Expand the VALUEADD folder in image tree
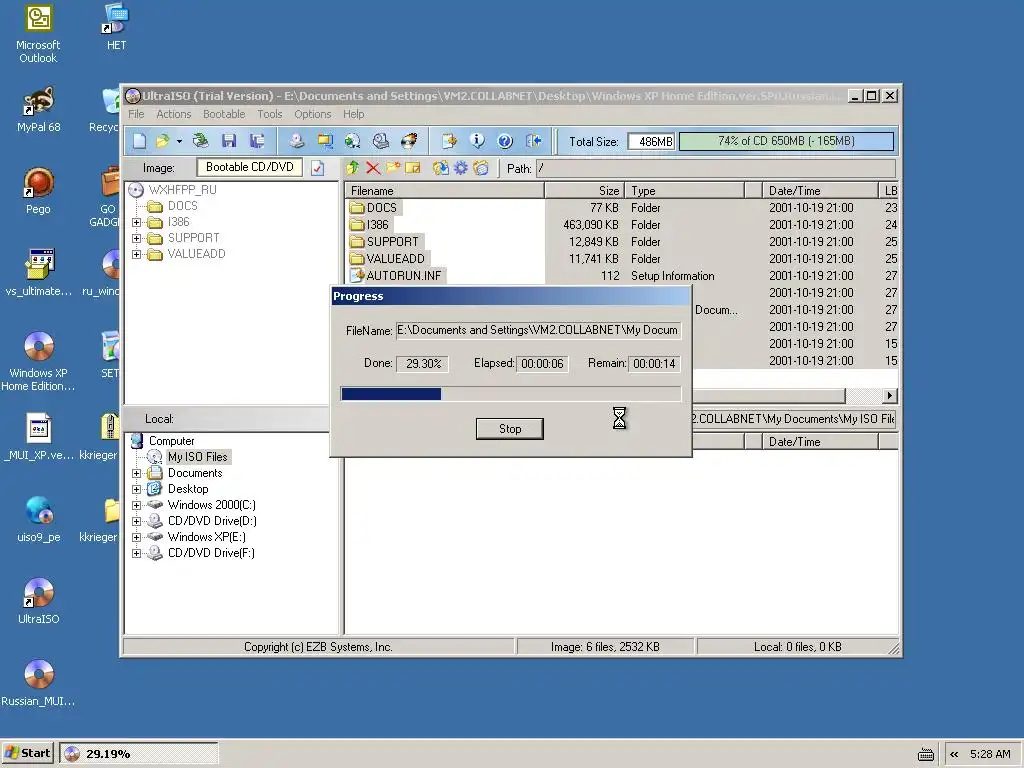Image resolution: width=1024 pixels, height=768 pixels. click(x=136, y=255)
